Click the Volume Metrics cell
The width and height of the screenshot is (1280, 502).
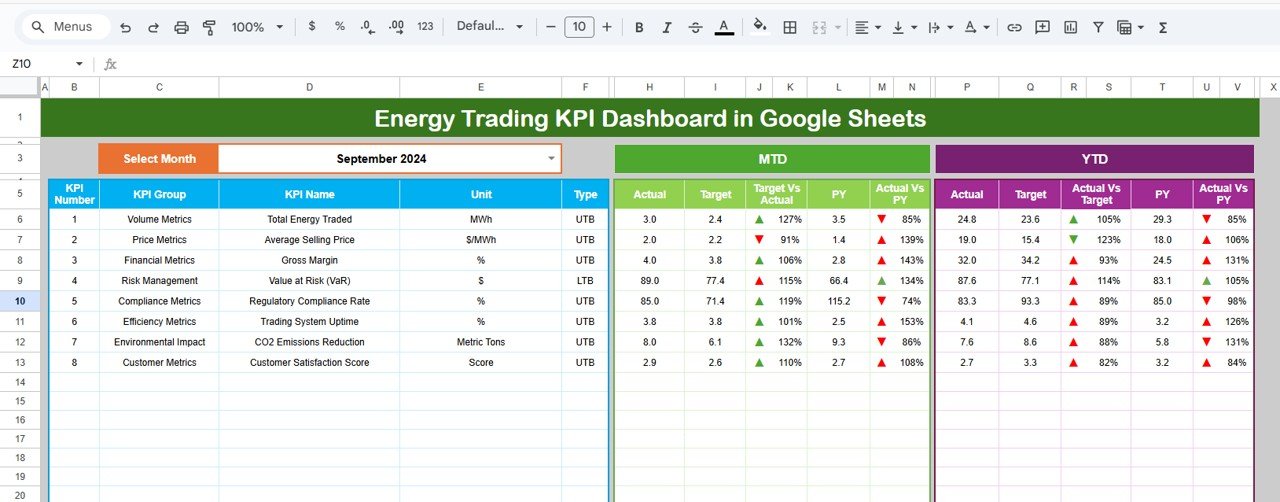[x=159, y=219]
